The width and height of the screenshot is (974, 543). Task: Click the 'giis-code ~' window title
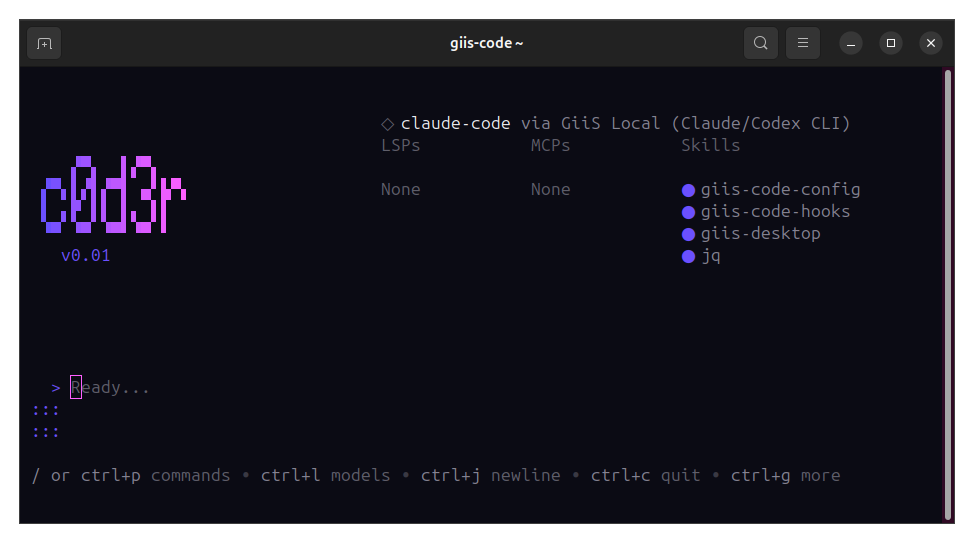[x=486, y=43]
